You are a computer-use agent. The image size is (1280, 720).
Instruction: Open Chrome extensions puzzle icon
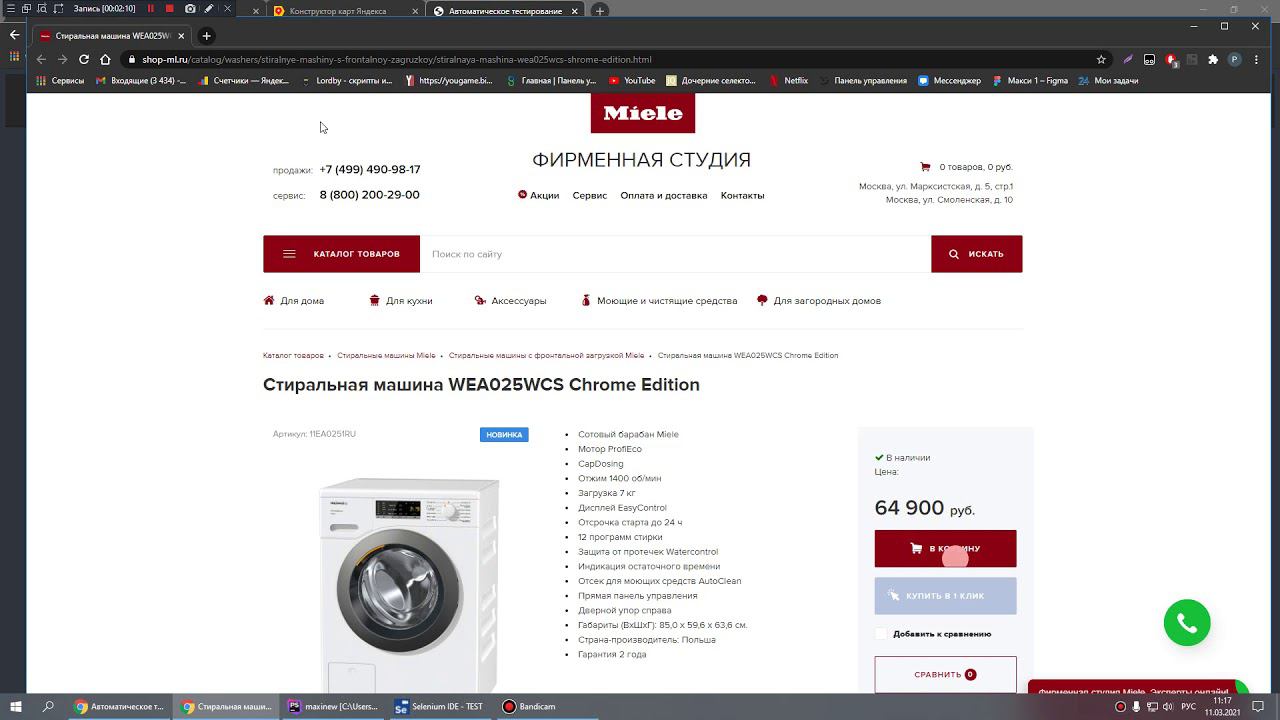(x=1213, y=59)
